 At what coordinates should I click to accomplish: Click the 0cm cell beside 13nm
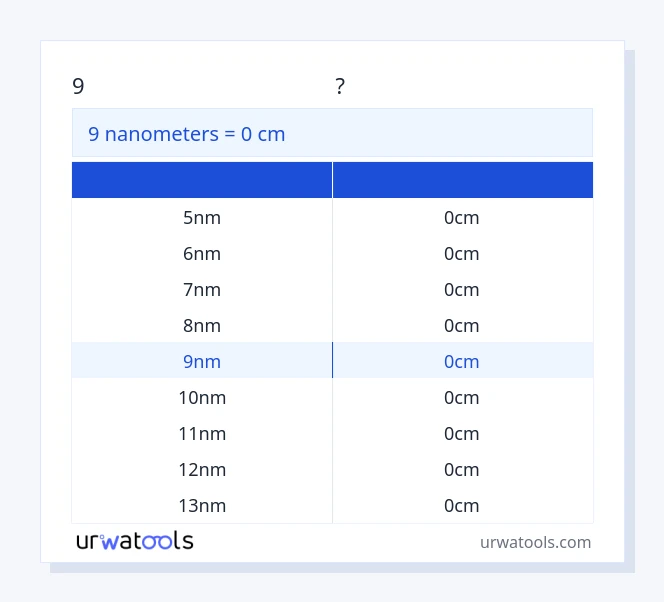pos(462,505)
